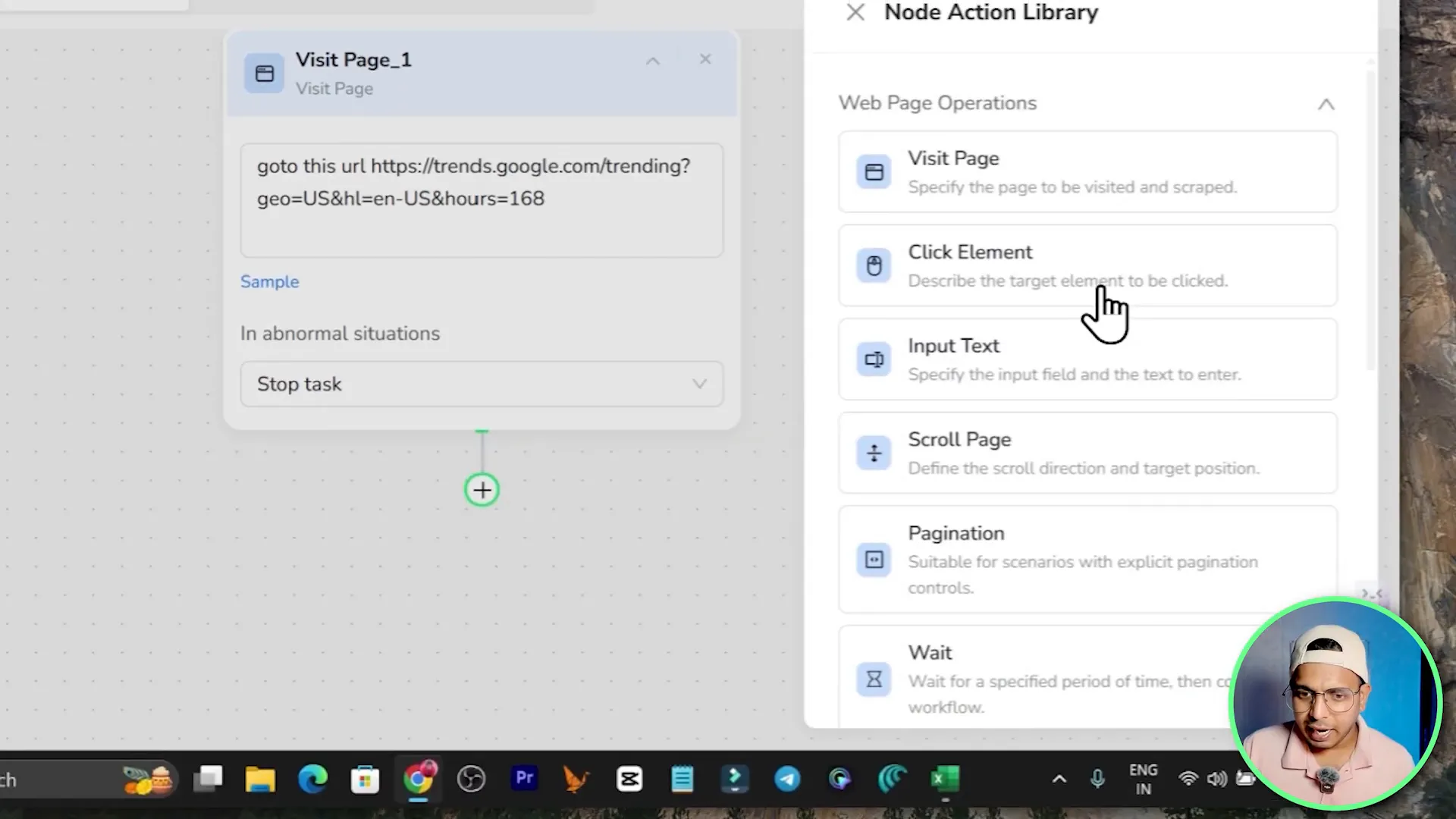Close the Node Action Library panel
This screenshot has height=819, width=1456.
tap(855, 12)
